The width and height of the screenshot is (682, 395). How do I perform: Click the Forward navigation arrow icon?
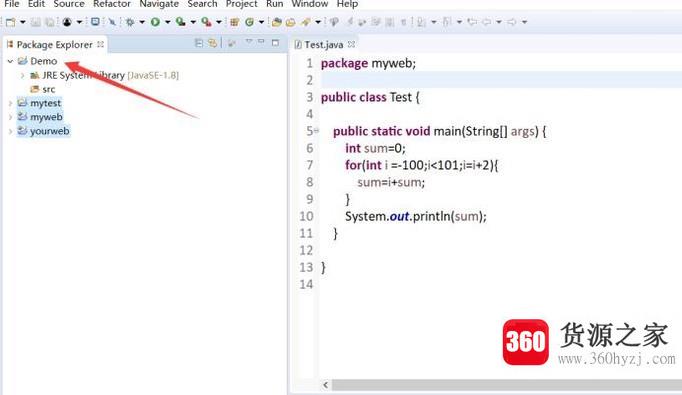pos(512,22)
